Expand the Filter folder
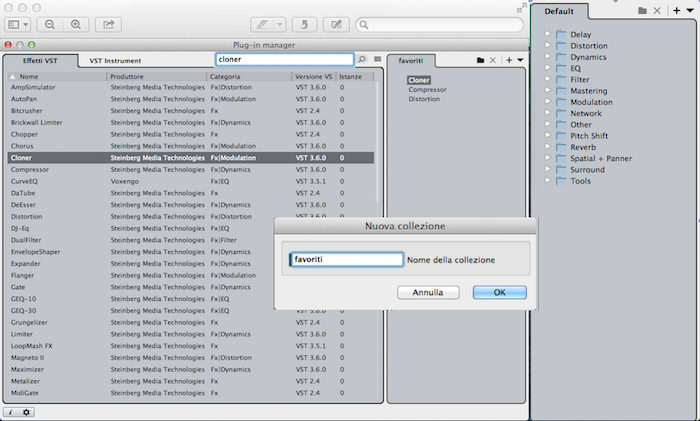The width and height of the screenshot is (700, 421). [x=548, y=79]
